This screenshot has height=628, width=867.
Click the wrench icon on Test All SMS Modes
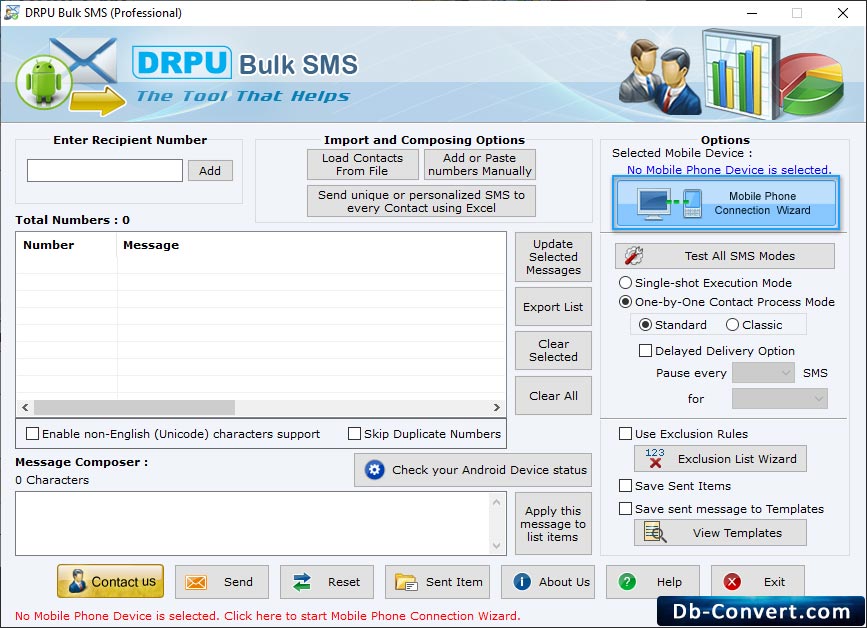634,255
